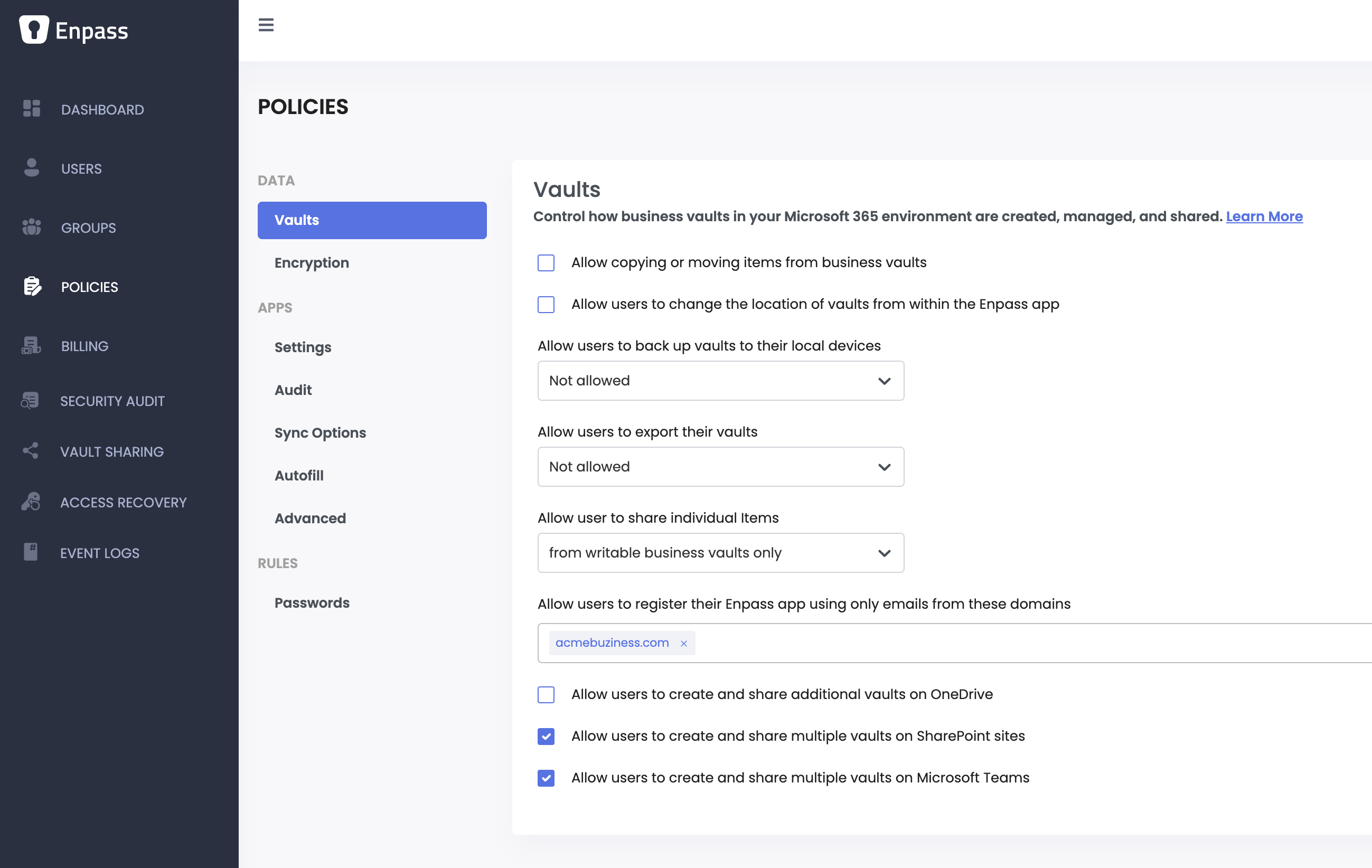The height and width of the screenshot is (868, 1372).
Task: Click the Enpass brand name
Action: [x=92, y=31]
